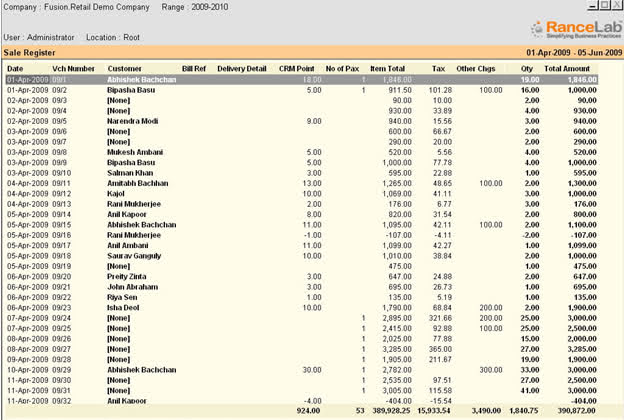The image size is (624, 420).
Task: Click the Location Root label
Action: 113,37
